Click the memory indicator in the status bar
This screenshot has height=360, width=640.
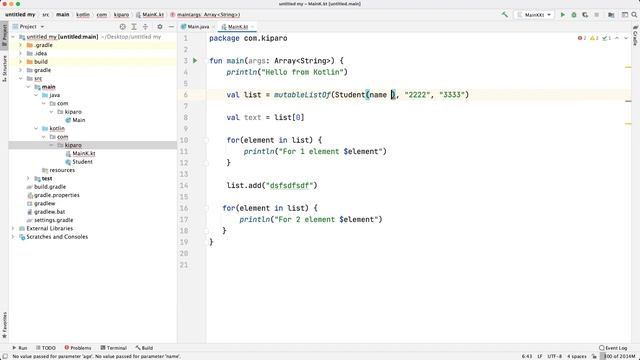[x=620, y=356]
